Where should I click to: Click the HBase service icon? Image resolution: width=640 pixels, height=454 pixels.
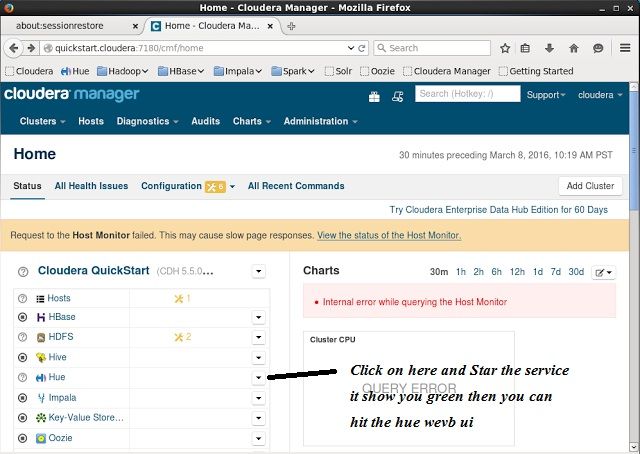click(x=40, y=317)
